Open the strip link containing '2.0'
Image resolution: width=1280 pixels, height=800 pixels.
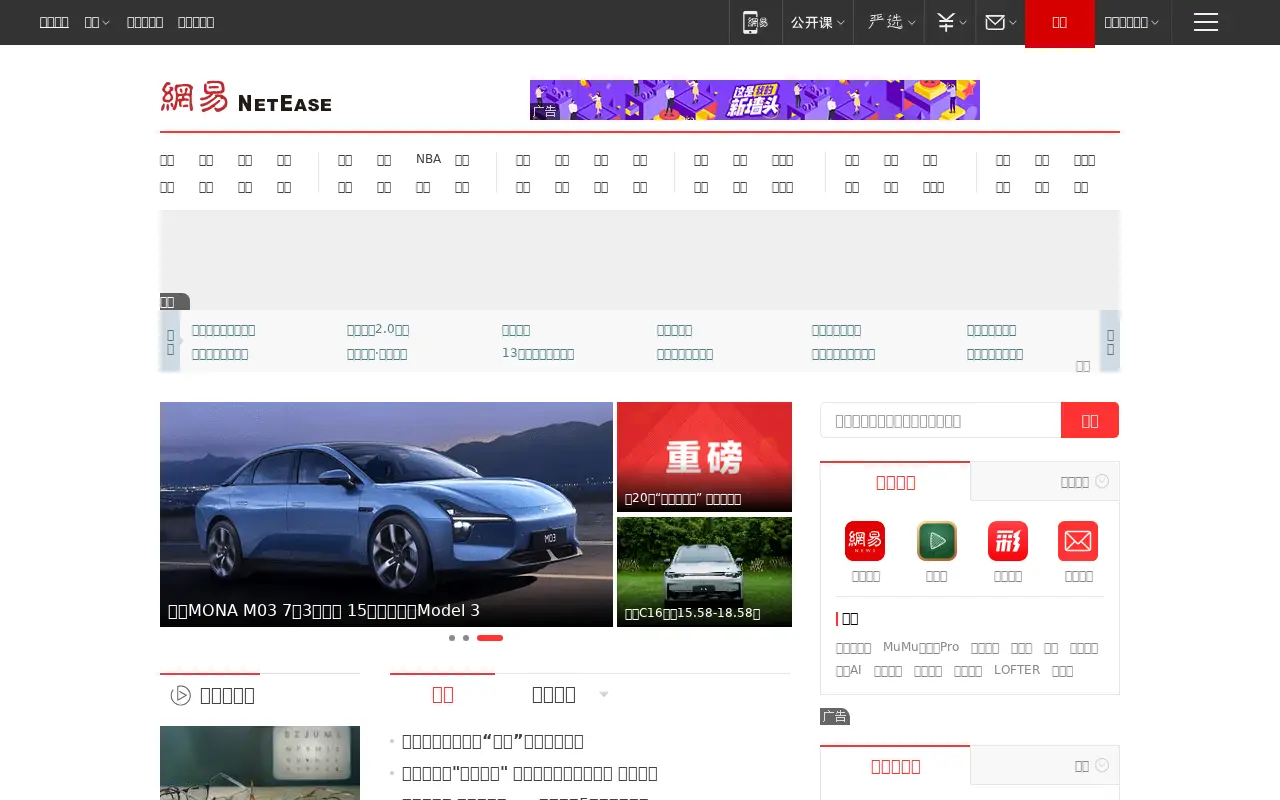(x=378, y=330)
